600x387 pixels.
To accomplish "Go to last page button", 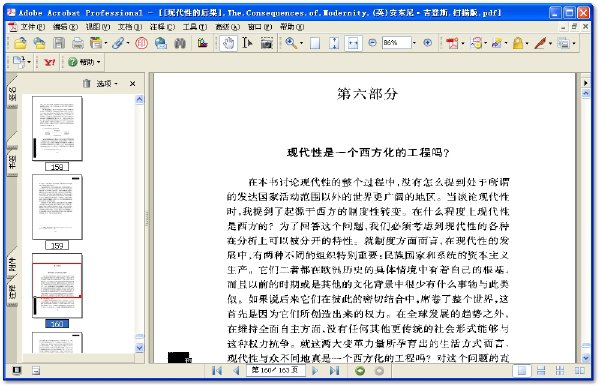I will 334,371.
